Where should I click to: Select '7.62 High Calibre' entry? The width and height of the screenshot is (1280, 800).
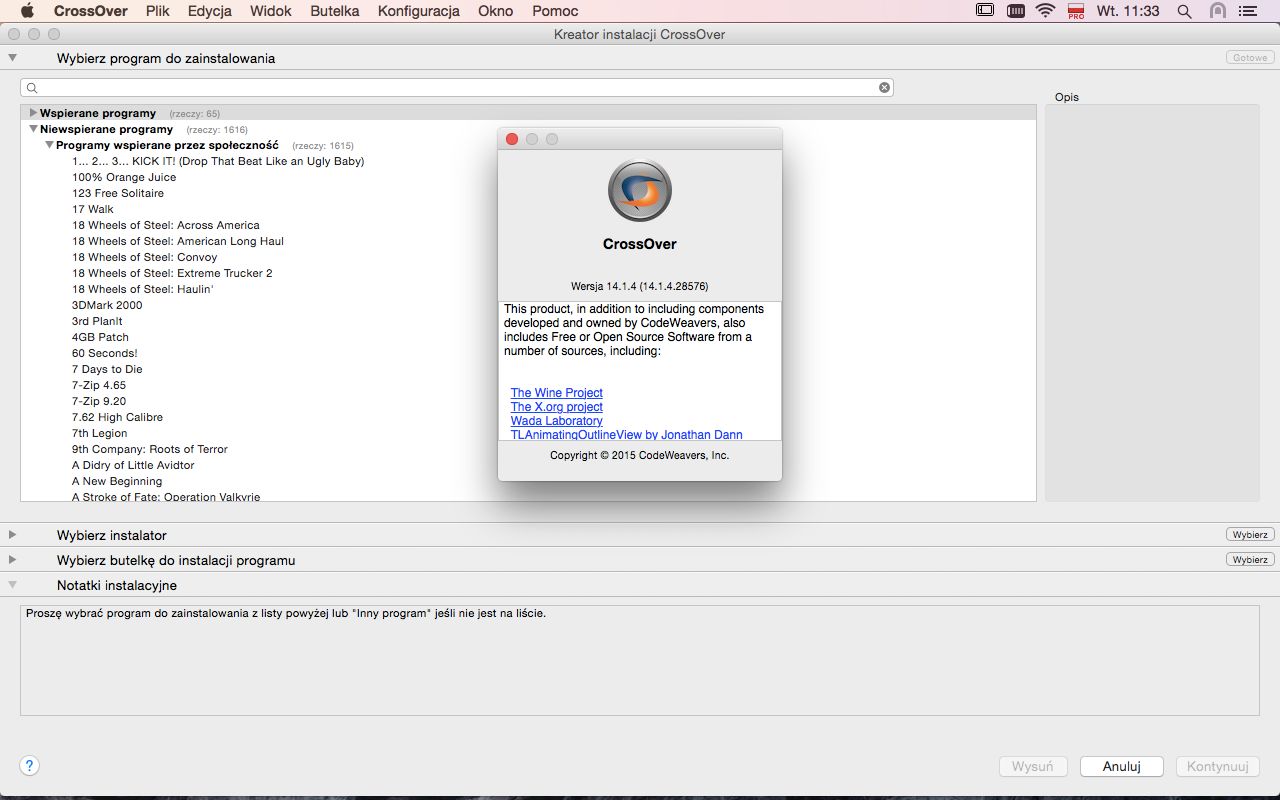click(117, 417)
